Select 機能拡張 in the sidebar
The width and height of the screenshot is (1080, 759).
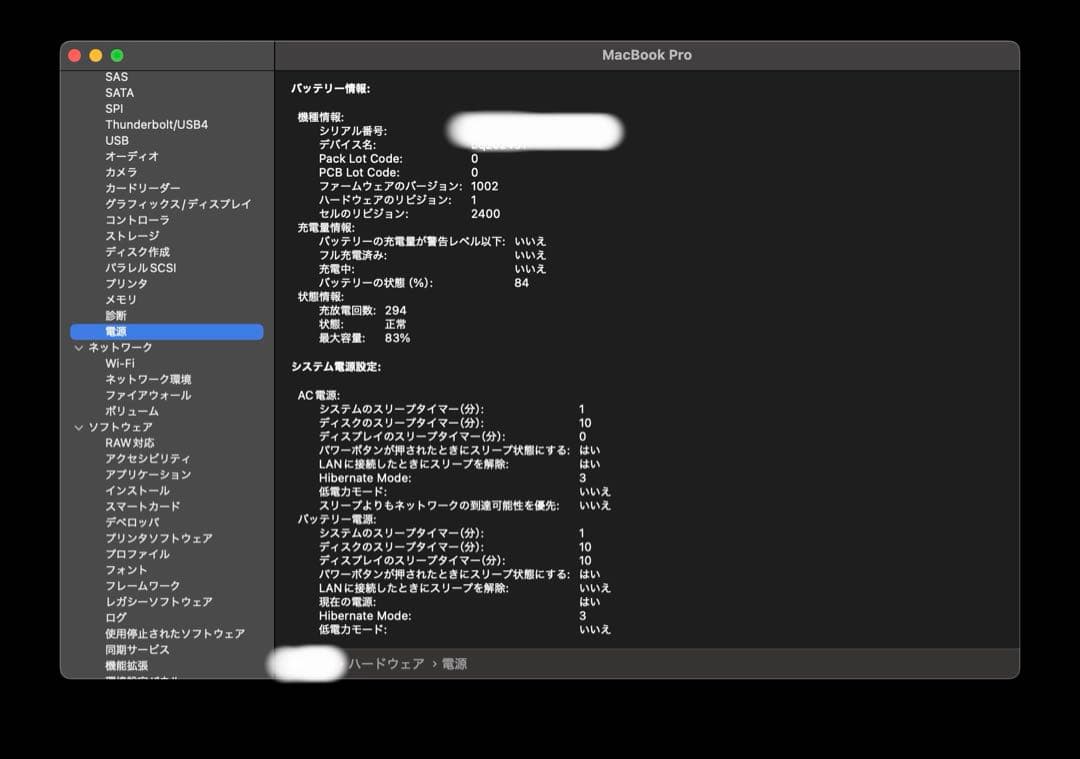tap(127, 665)
